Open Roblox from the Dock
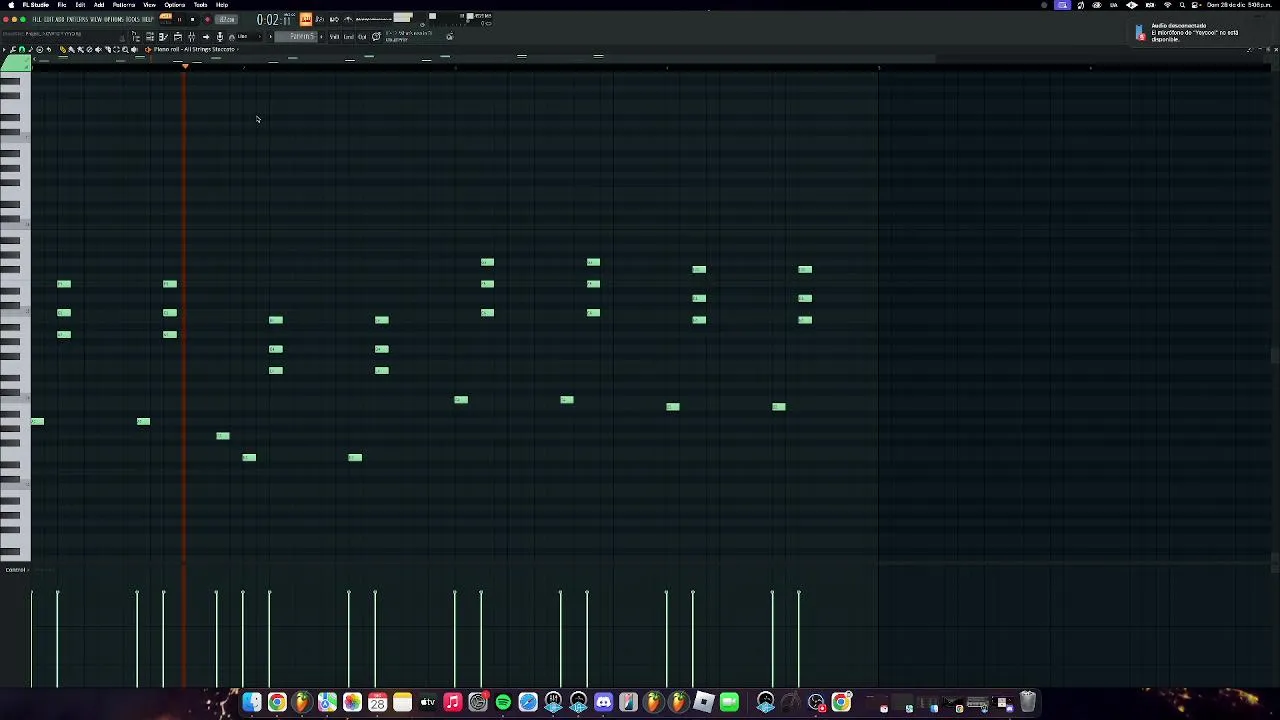The image size is (1280, 720). pyautogui.click(x=704, y=702)
